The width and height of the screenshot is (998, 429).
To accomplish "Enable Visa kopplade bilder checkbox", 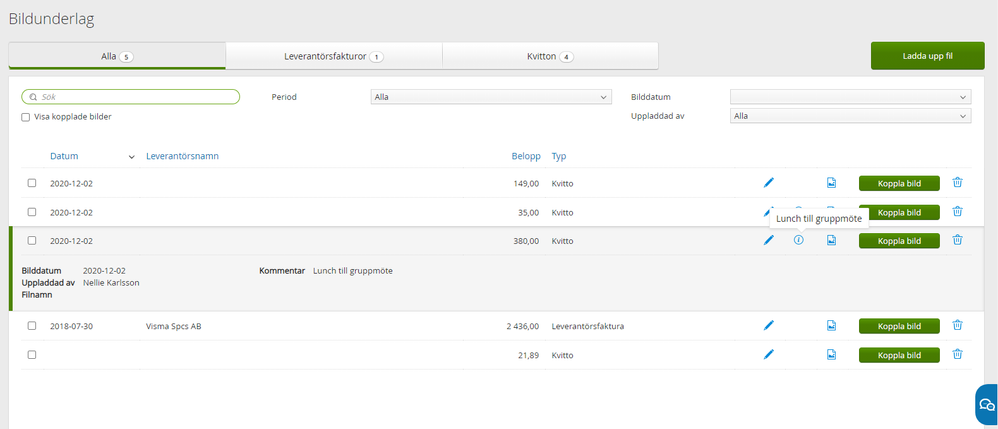I will click(26, 117).
